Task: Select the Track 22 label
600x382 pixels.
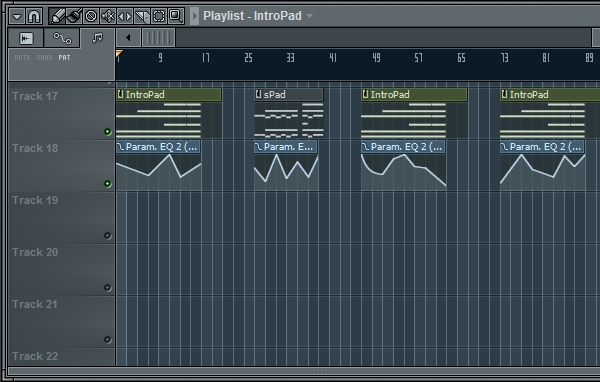Action: point(35,356)
